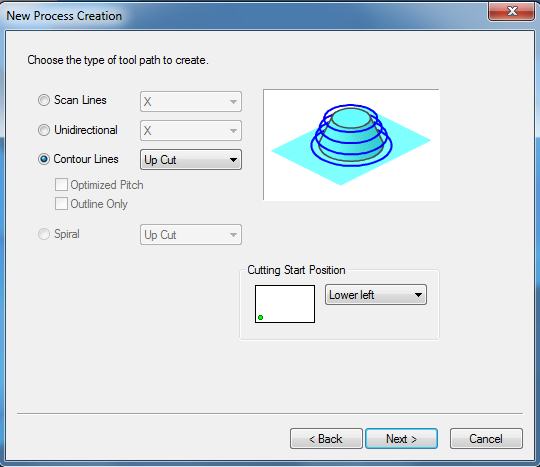540x467 pixels.
Task: Go back with the Back button
Action: 326,438
